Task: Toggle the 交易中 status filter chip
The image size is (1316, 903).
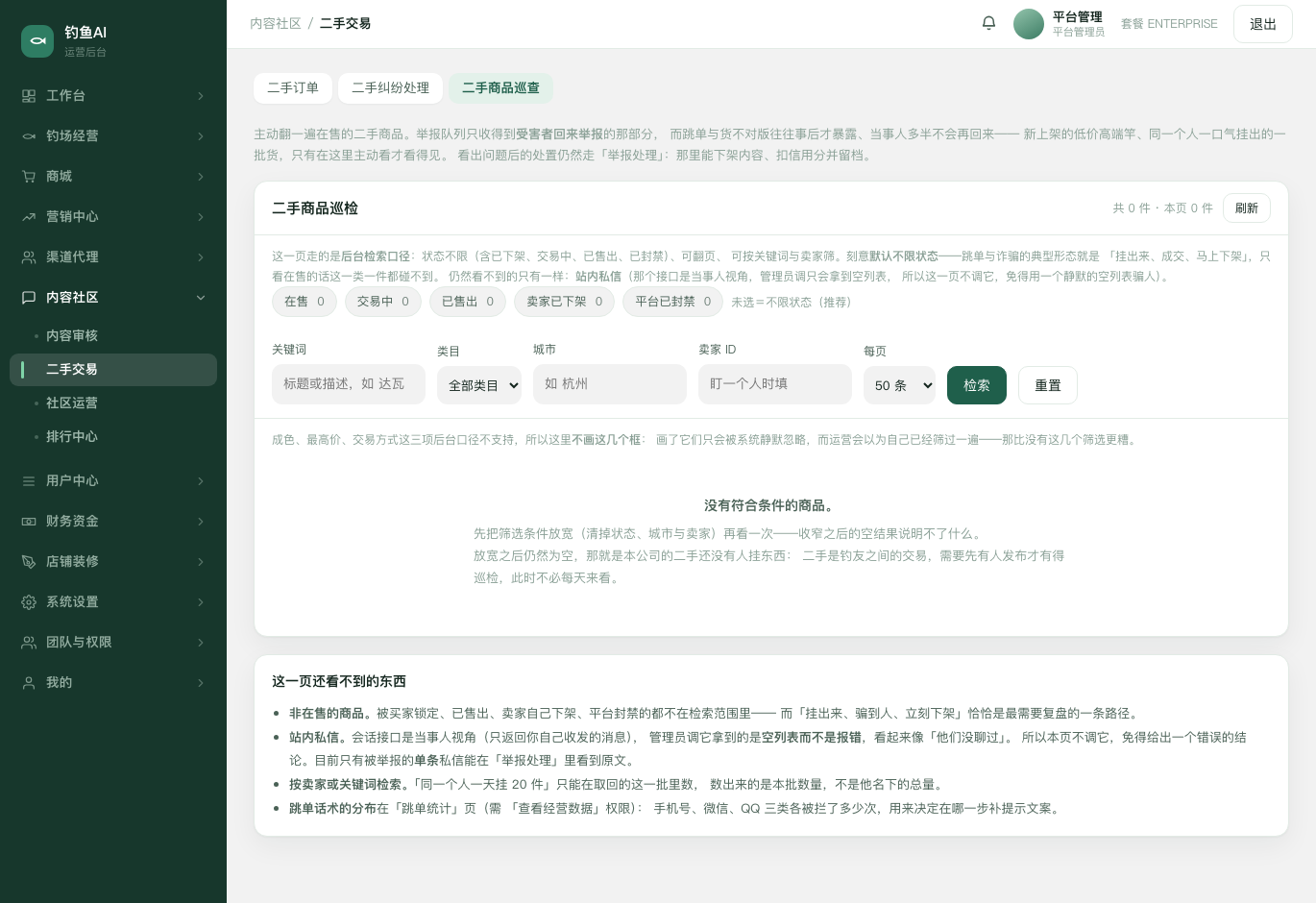Action: 383,302
